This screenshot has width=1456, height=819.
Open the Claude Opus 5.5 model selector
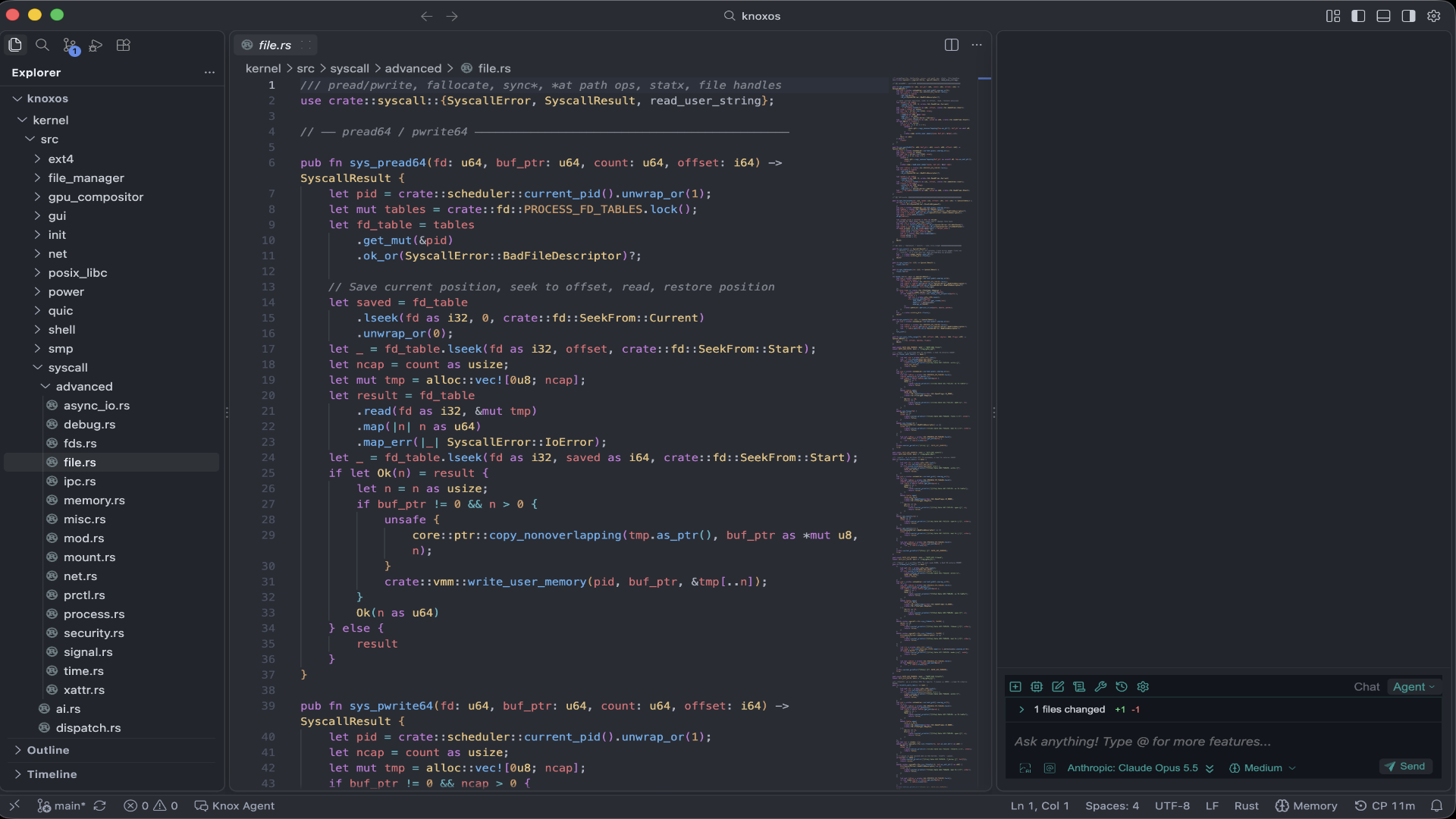click(x=1140, y=768)
